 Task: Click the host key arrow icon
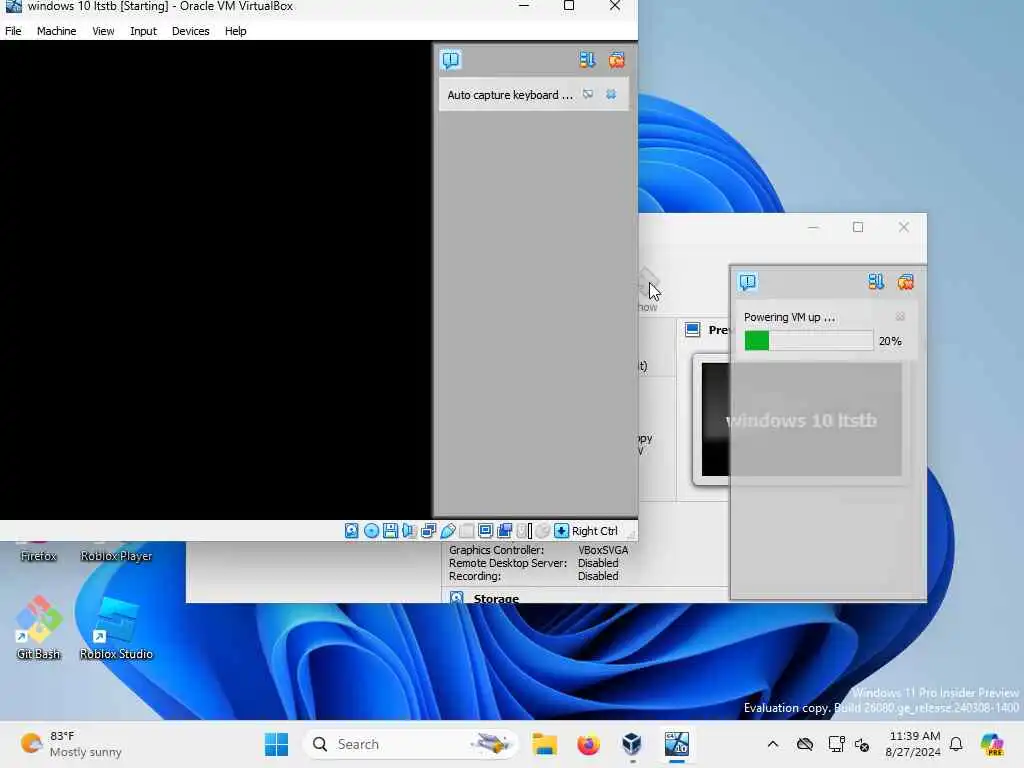[x=561, y=531]
